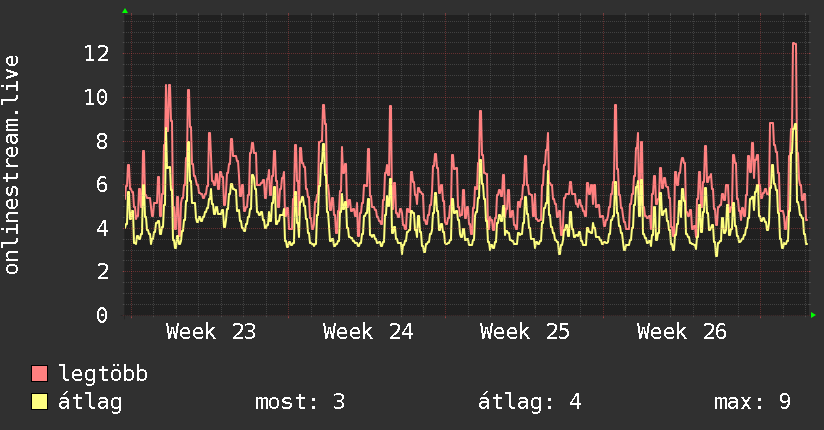Click the Week 26 axis label
The image size is (824, 430).
682,332
